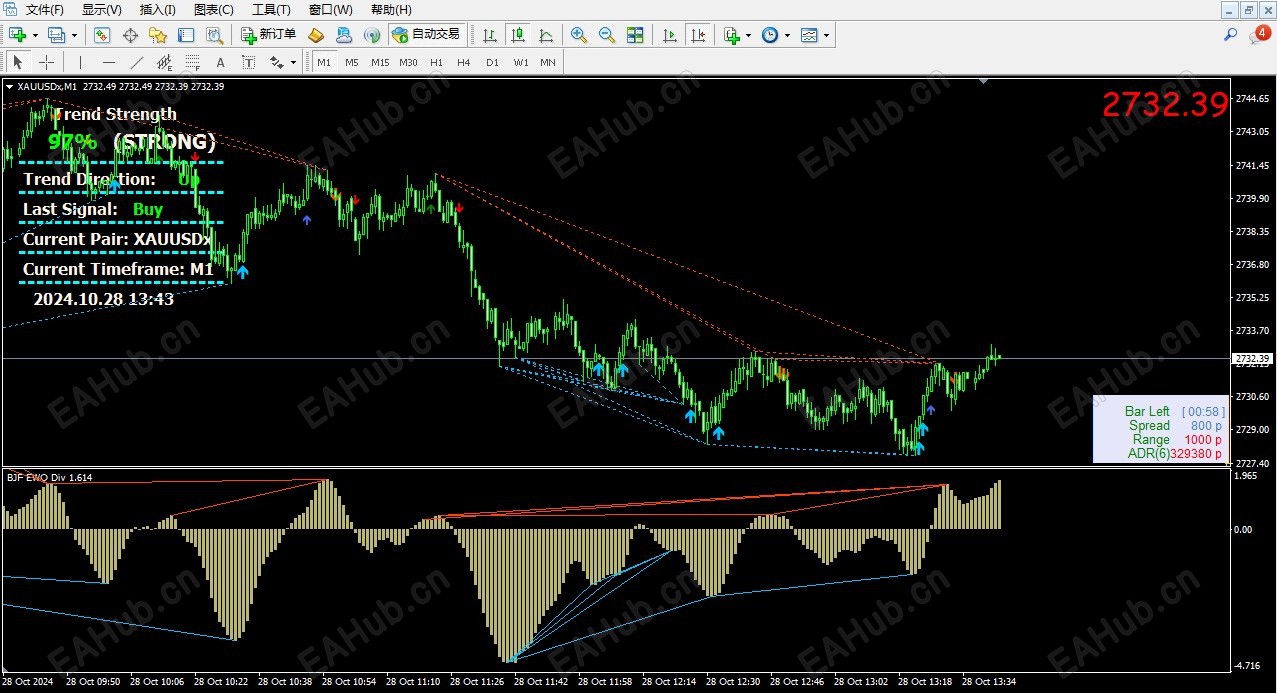Toggle chart shift from right border
Viewport: 1277px width, 693px height.
698,35
